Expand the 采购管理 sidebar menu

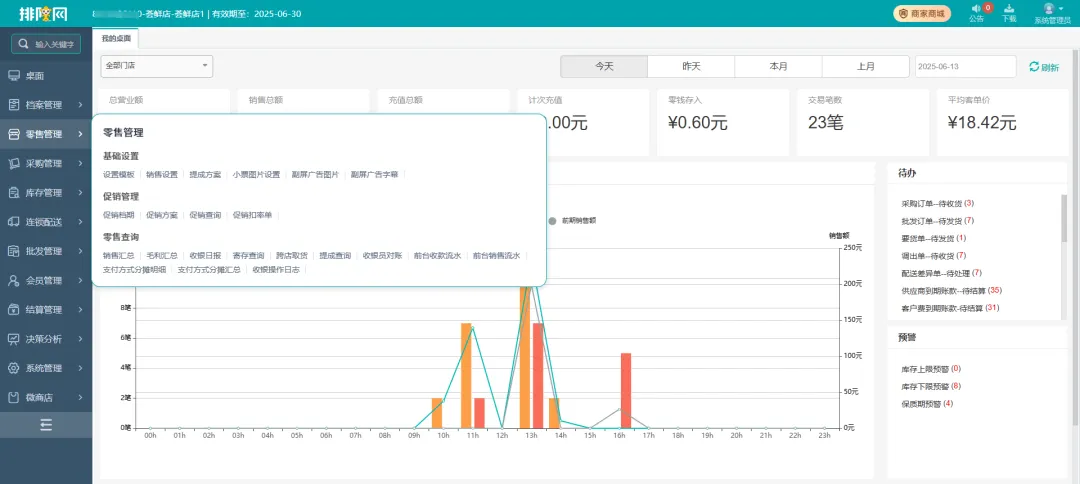(45, 163)
